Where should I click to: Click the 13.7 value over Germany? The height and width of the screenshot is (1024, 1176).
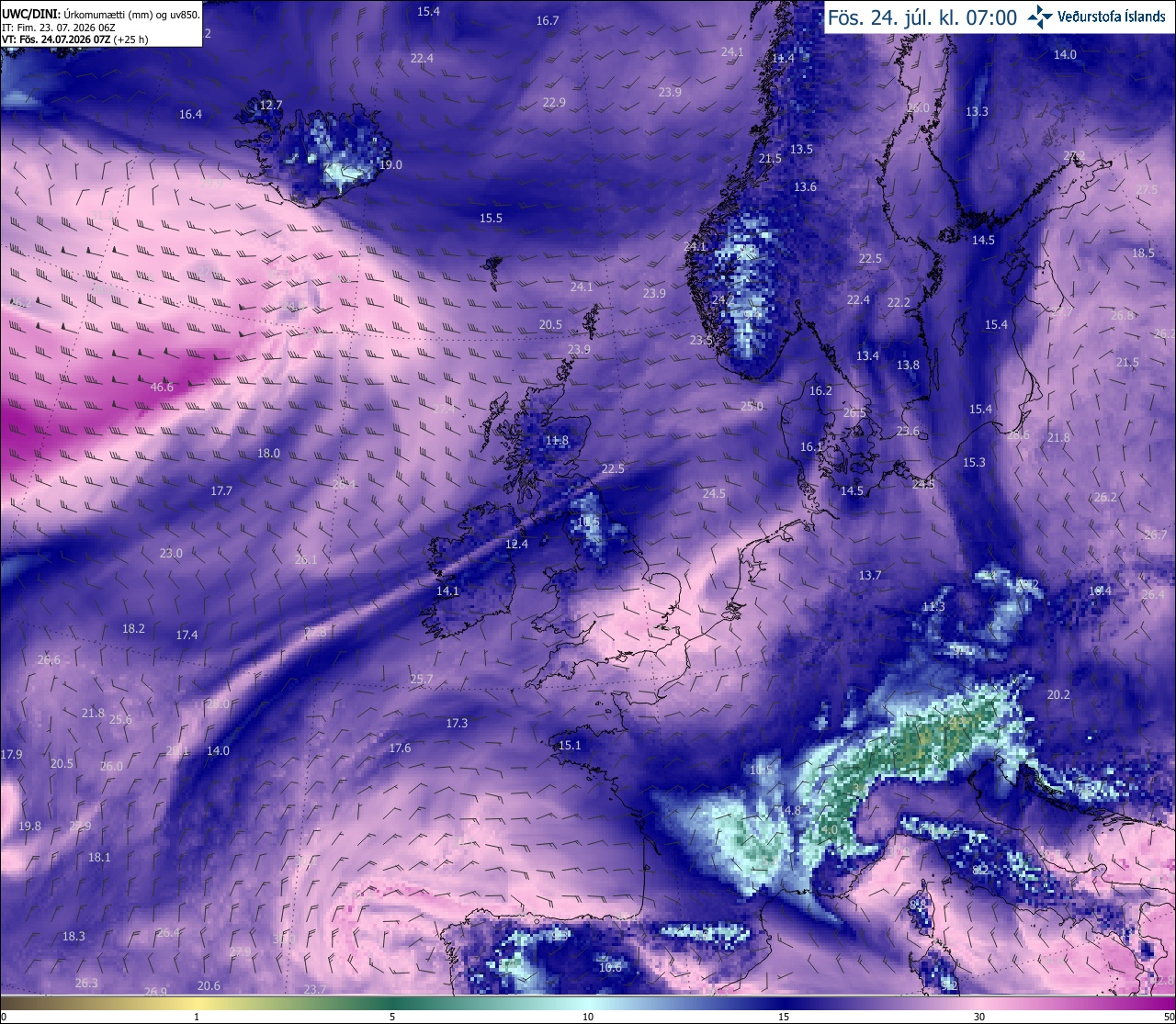[870, 575]
